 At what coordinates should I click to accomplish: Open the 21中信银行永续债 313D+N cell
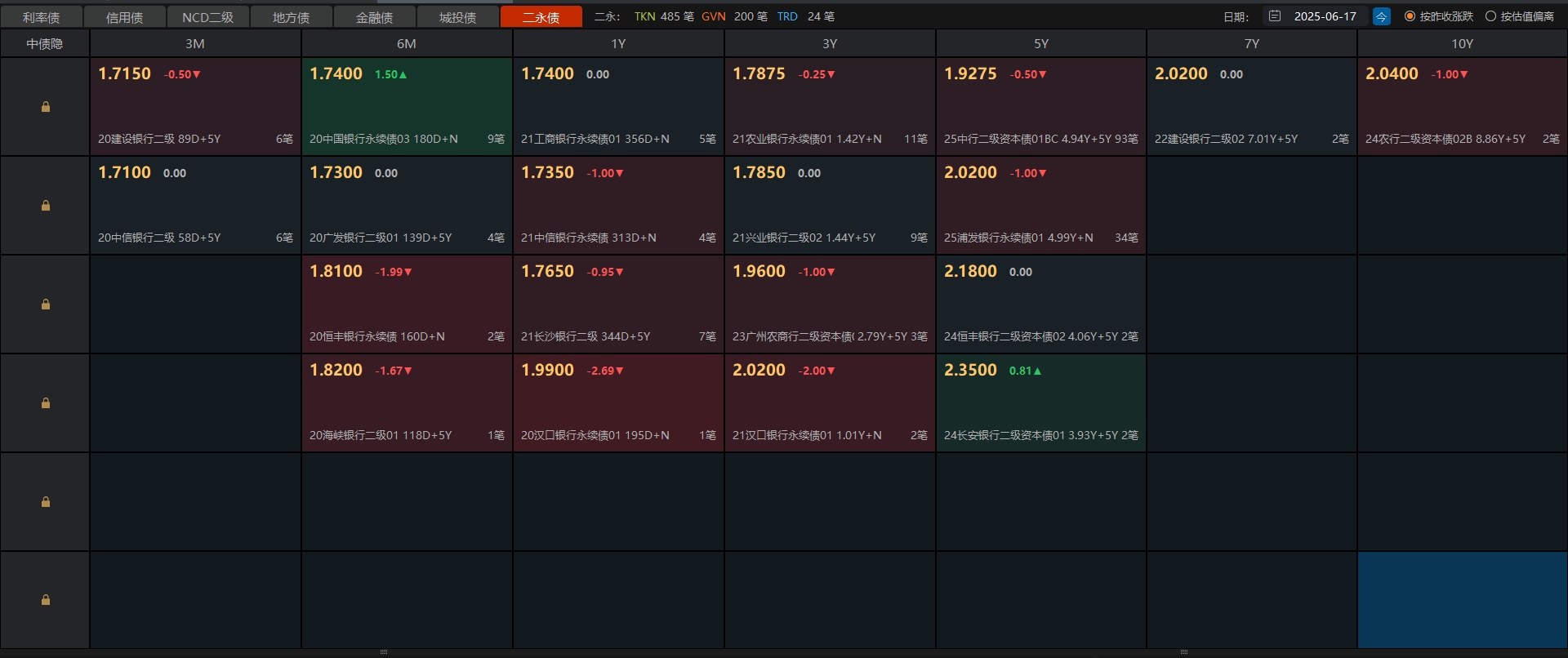tap(618, 206)
